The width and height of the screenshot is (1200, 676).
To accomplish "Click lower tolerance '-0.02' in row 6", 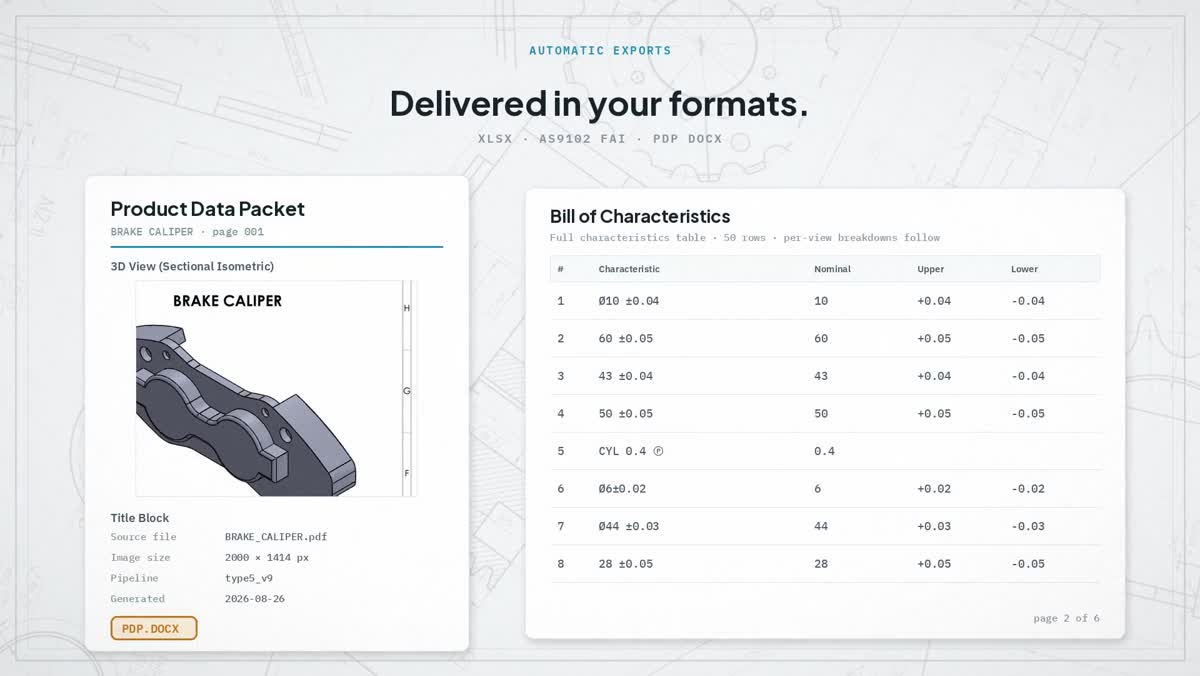I will (x=1028, y=489).
